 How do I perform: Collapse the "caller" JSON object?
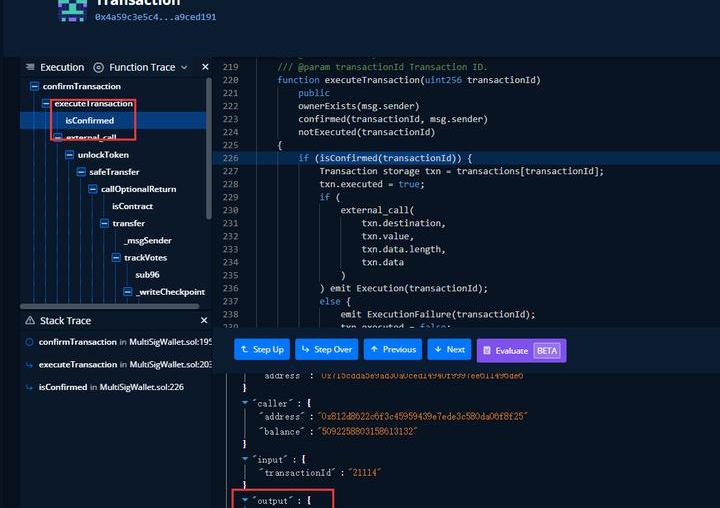[246, 402]
